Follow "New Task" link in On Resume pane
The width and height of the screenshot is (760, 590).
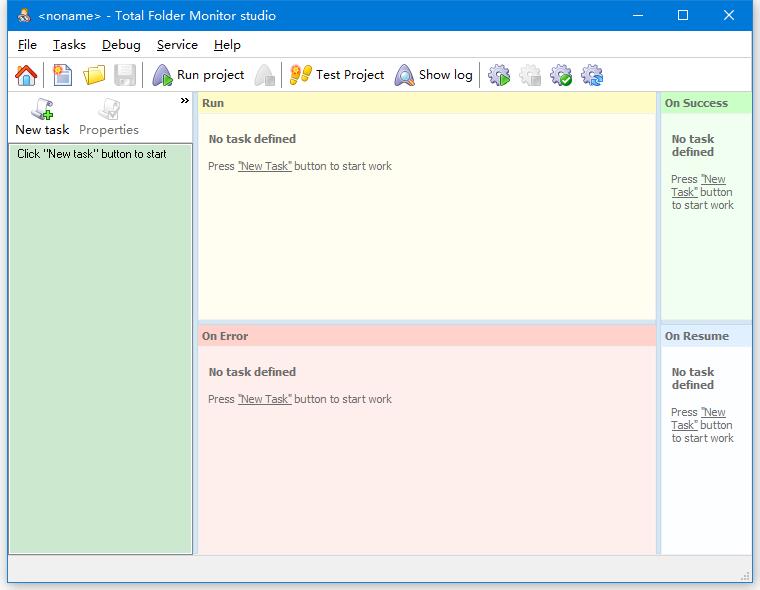click(698, 418)
